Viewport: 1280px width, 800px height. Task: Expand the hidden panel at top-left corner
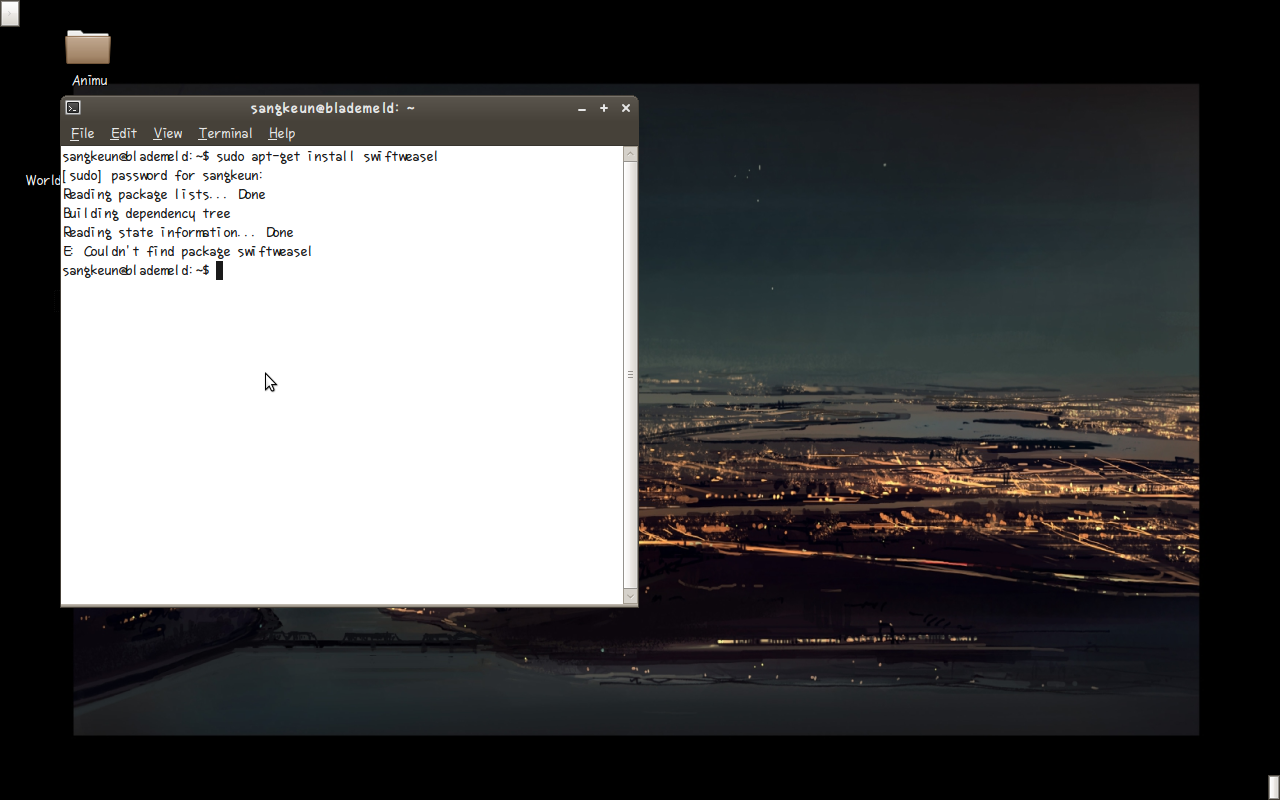[9, 12]
